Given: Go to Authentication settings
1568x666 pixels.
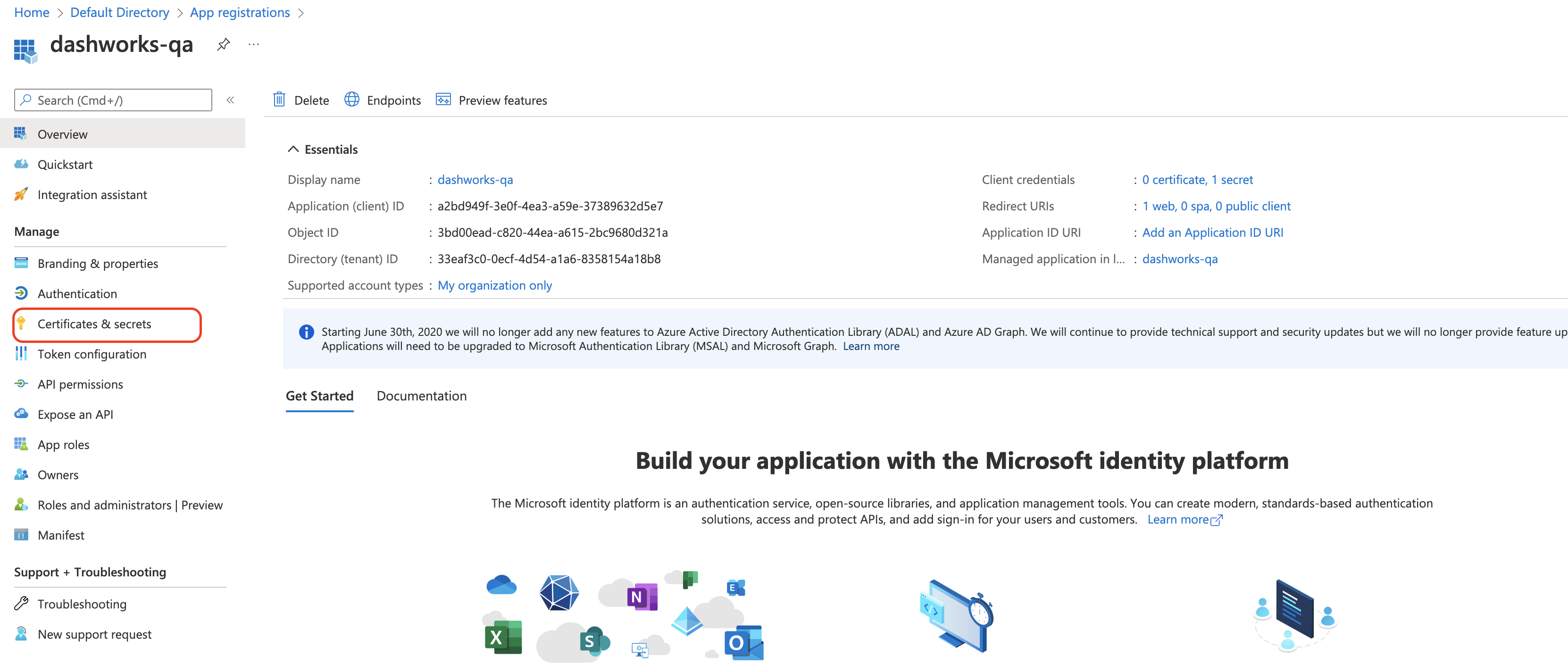Looking at the screenshot, I should coord(77,293).
